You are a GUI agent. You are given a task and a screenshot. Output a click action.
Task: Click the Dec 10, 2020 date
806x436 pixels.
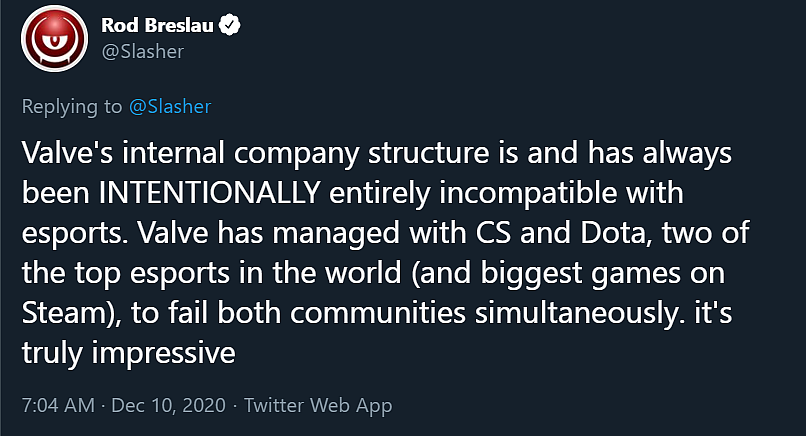pyautogui.click(x=169, y=405)
